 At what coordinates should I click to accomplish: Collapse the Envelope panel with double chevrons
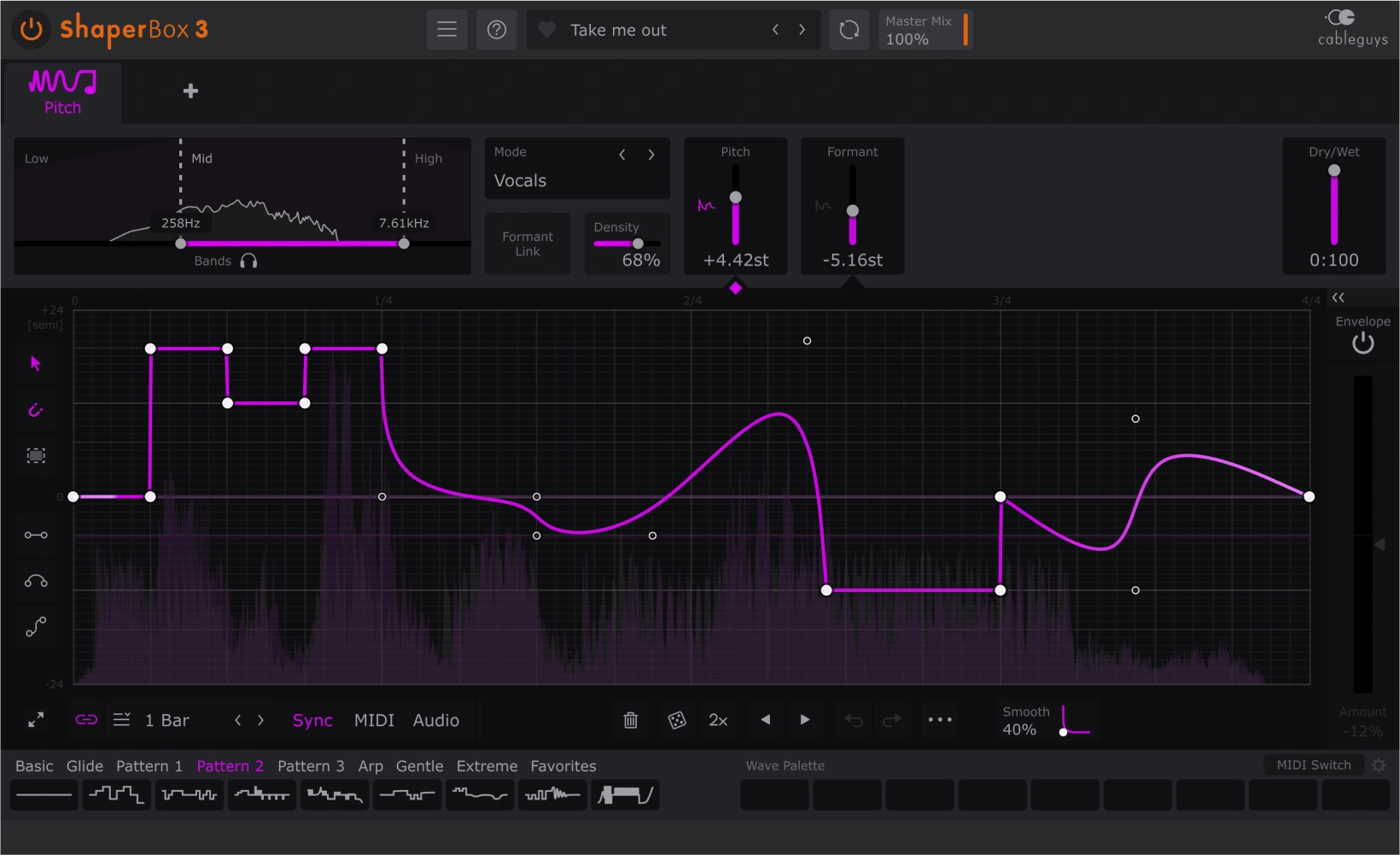tap(1339, 297)
